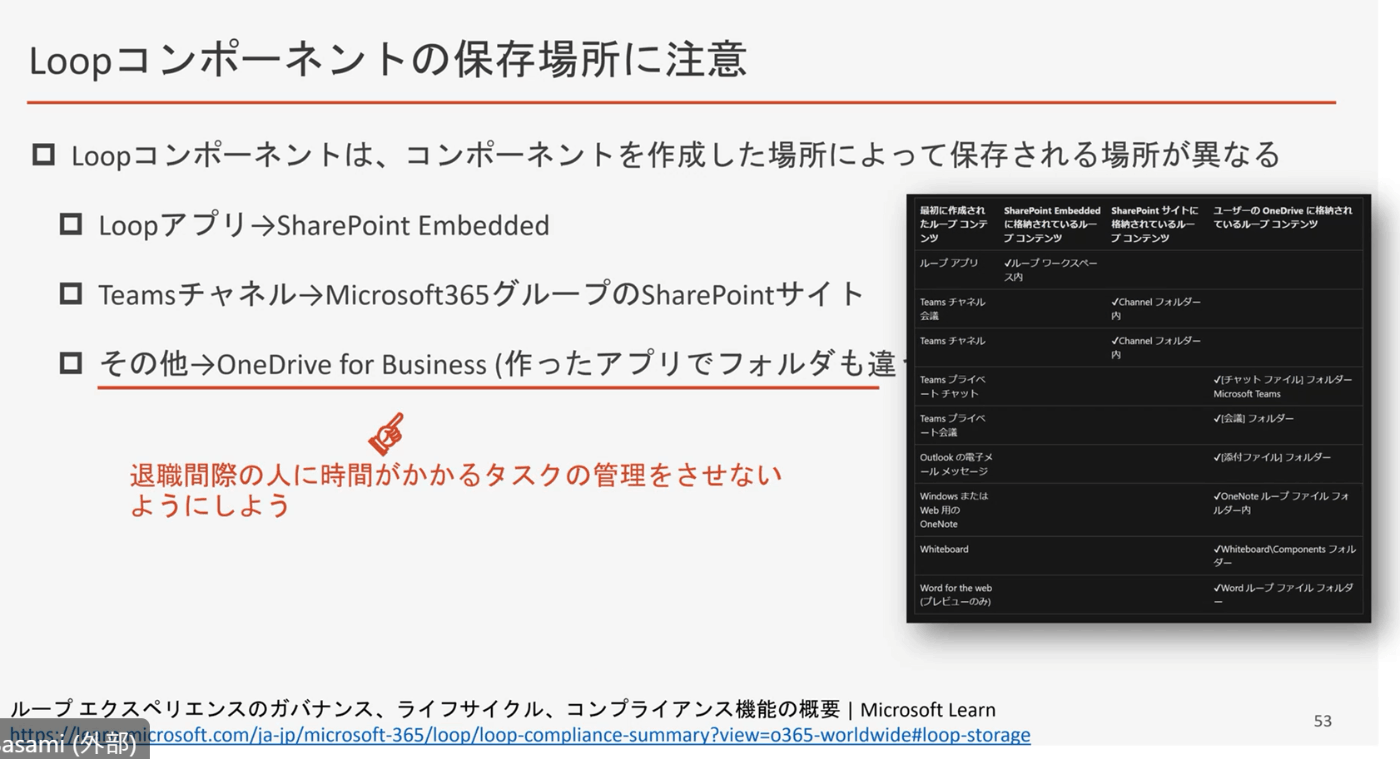Click table header 'ユーザーの OneDrive に格納されているループ コンテンツ'

pos(1282,217)
